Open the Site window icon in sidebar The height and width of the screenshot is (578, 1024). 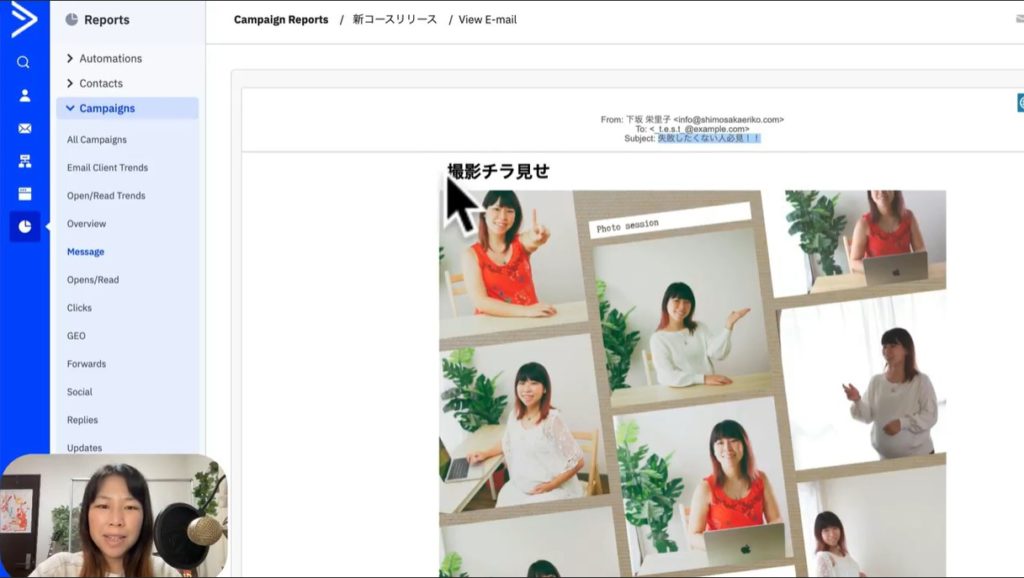(x=24, y=194)
